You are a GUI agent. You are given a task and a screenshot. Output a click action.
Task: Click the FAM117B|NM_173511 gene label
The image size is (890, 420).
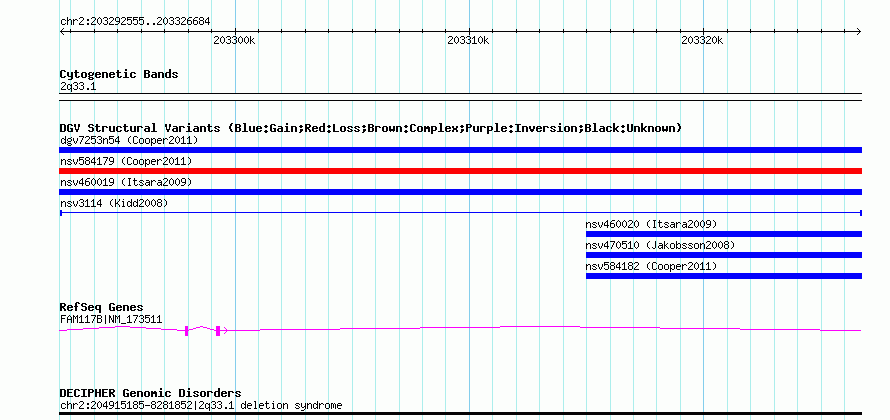point(111,320)
